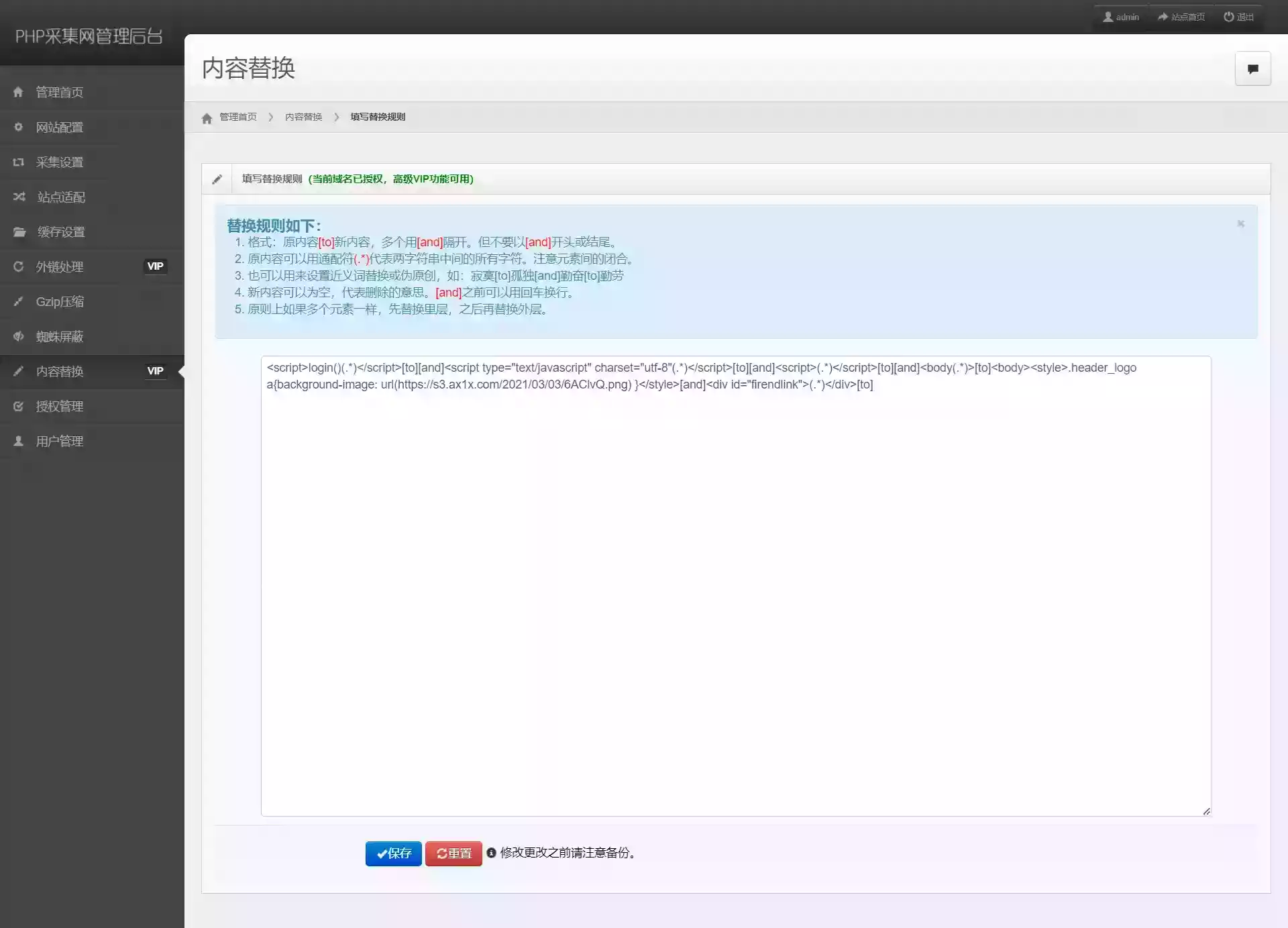The width and height of the screenshot is (1288, 928).
Task: Open Gzip压缩 settings icon
Action: [x=18, y=301]
